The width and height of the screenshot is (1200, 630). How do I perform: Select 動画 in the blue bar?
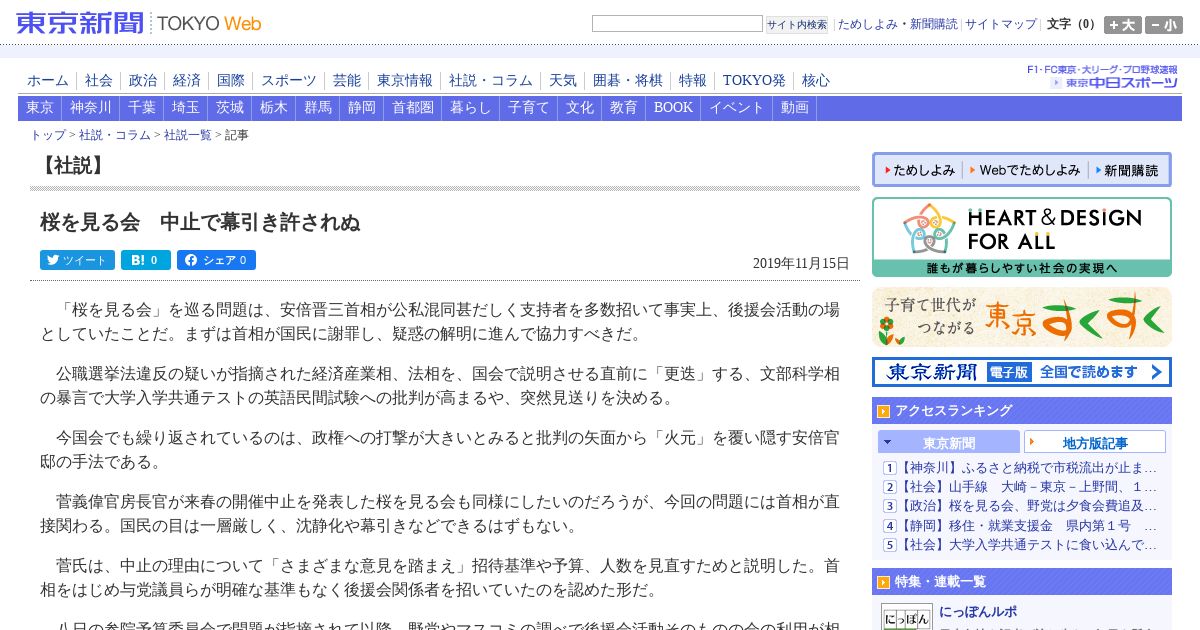pos(795,108)
